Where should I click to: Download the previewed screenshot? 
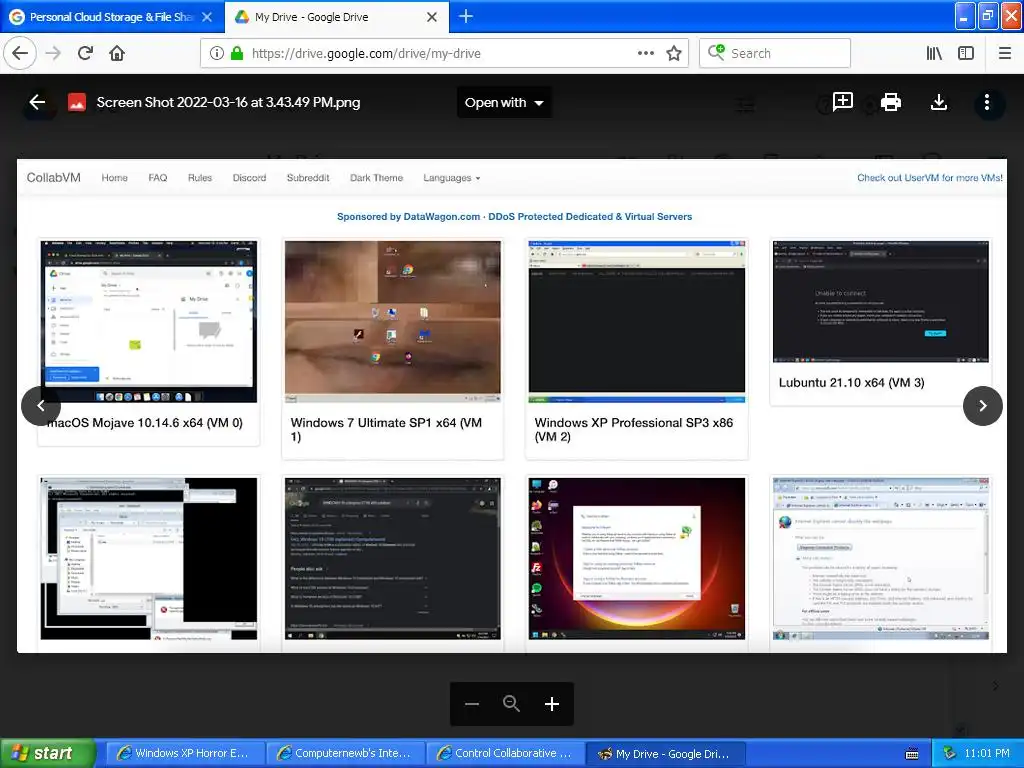tap(938, 102)
